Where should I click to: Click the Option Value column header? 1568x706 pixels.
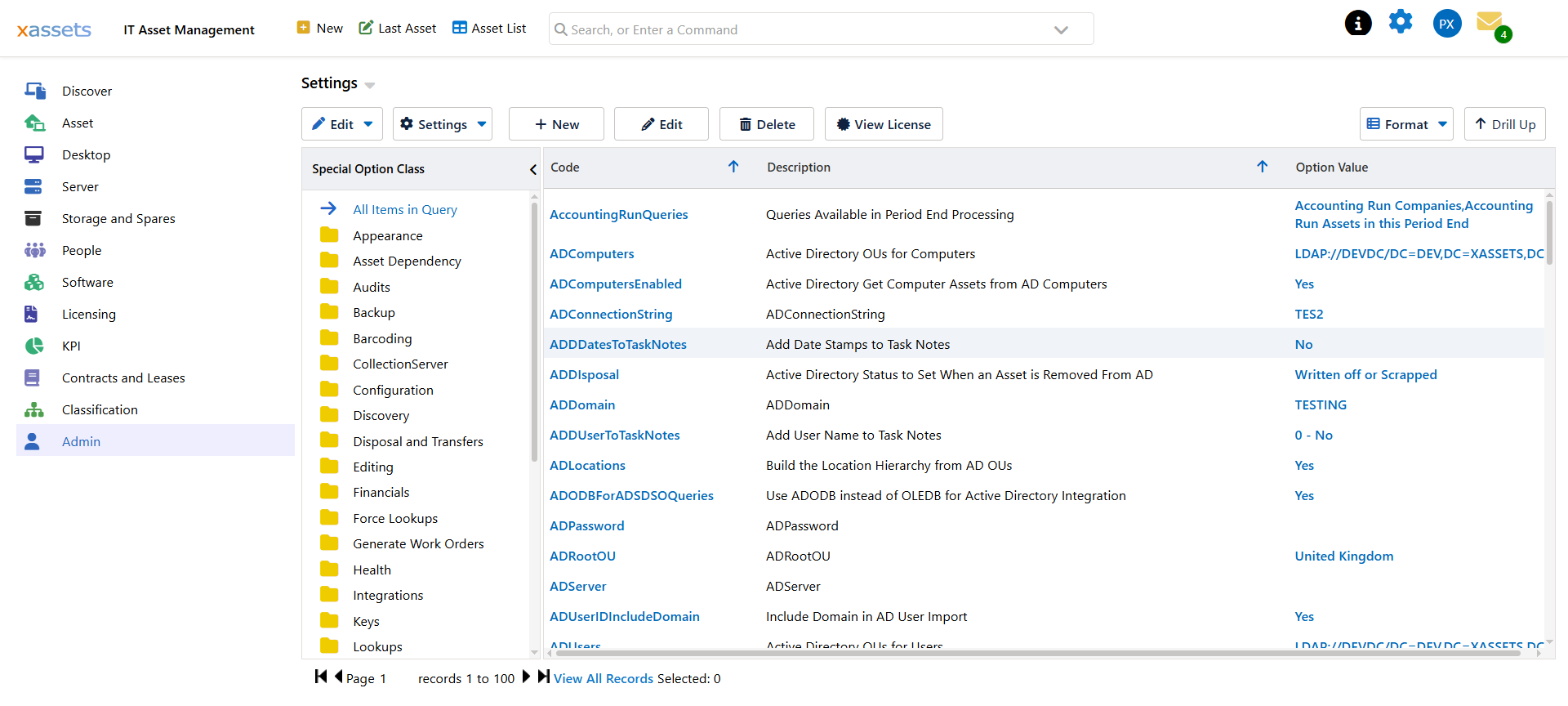coord(1331,167)
